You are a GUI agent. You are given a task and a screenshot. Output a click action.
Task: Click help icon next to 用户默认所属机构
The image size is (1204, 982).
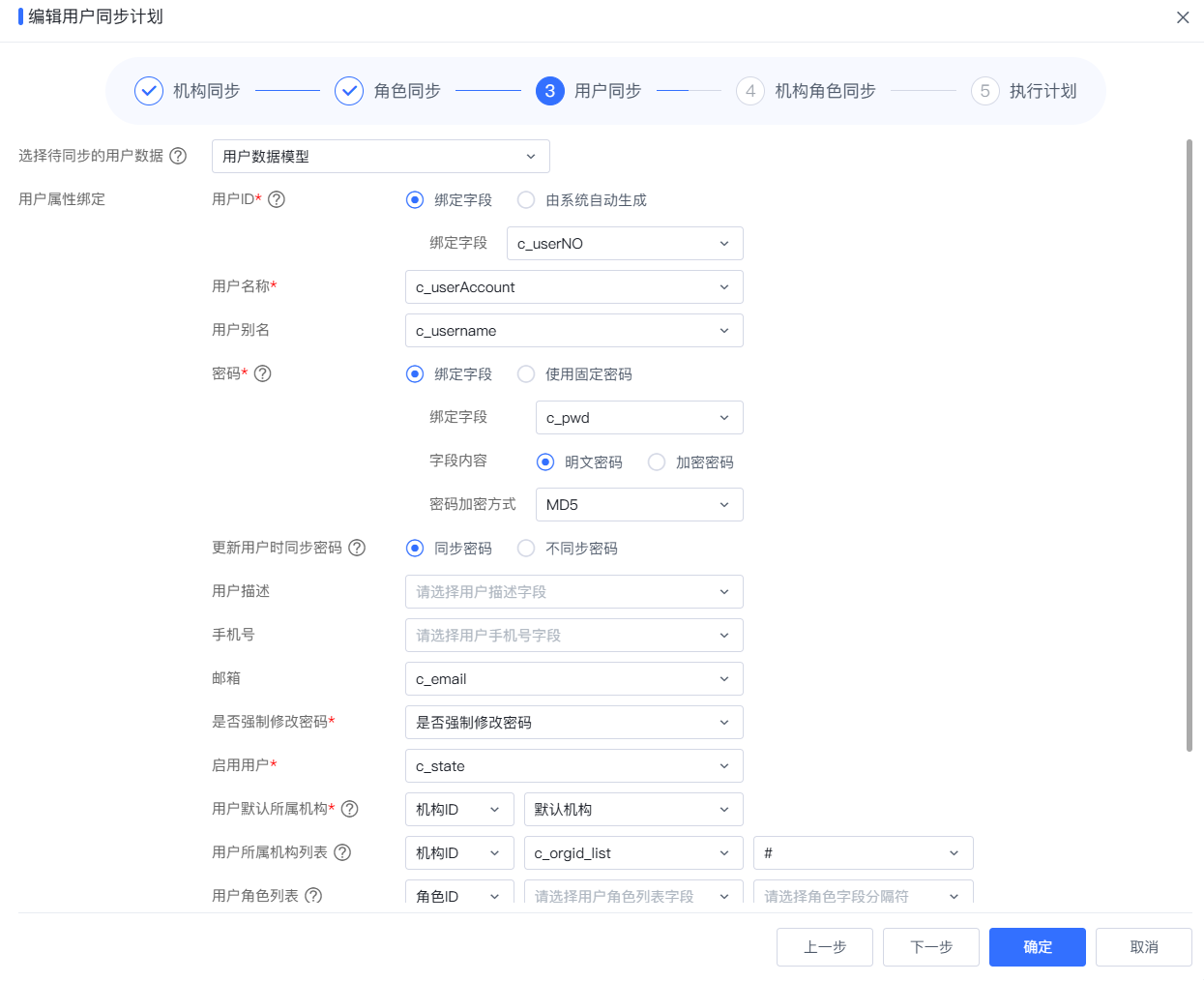point(350,809)
